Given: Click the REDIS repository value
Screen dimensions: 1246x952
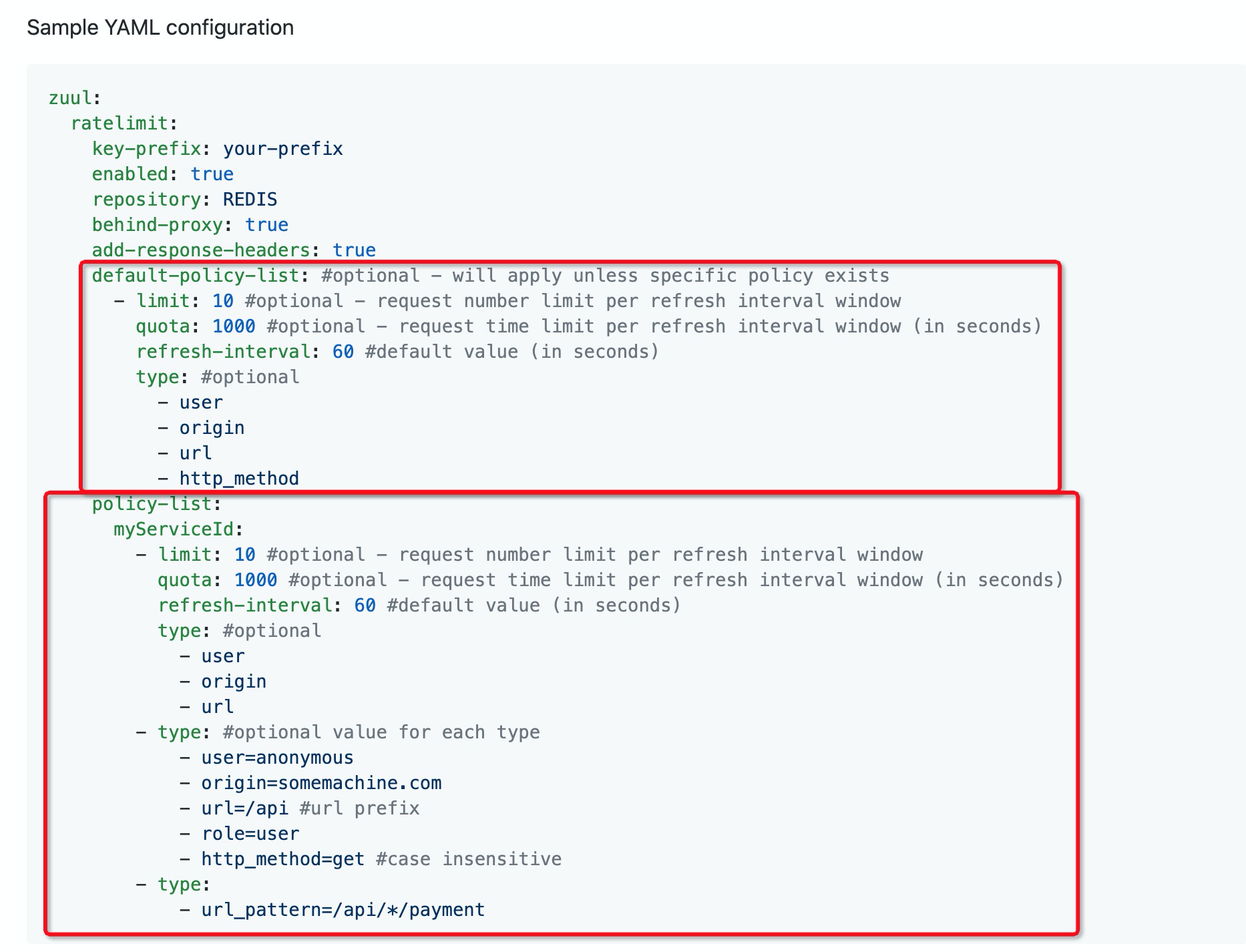Looking at the screenshot, I should tap(250, 200).
